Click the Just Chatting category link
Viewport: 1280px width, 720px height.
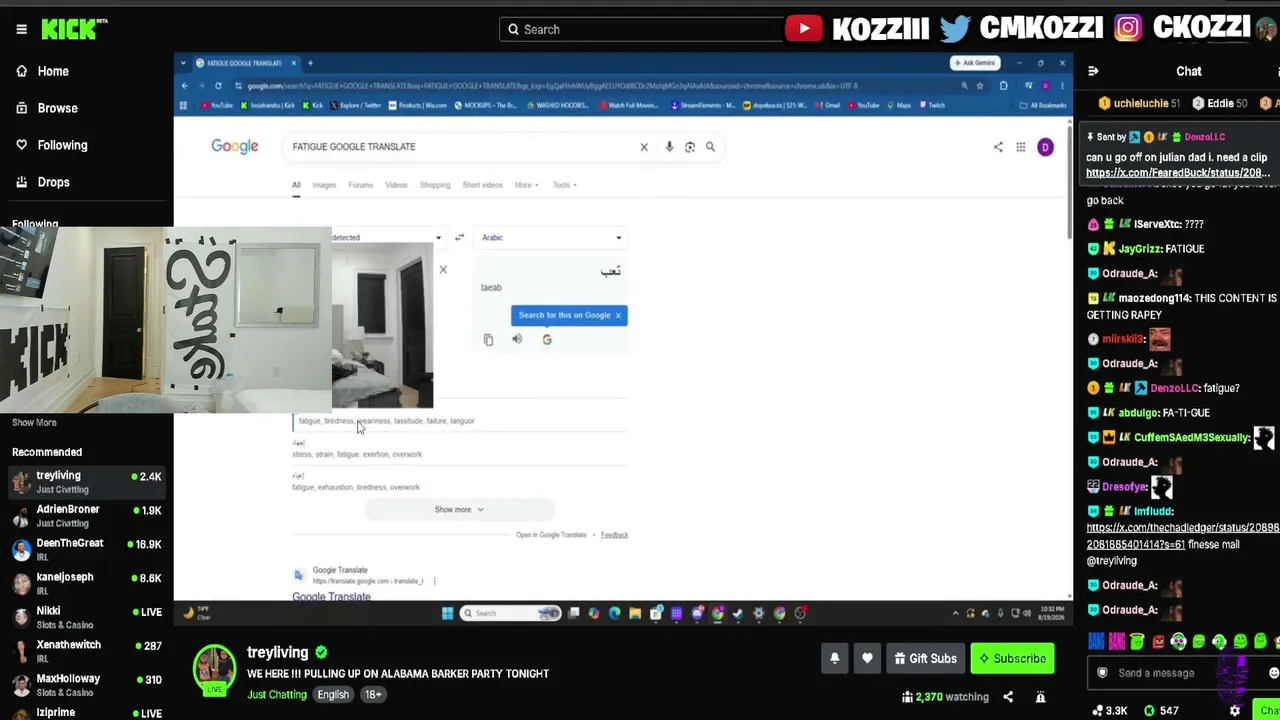[277, 694]
